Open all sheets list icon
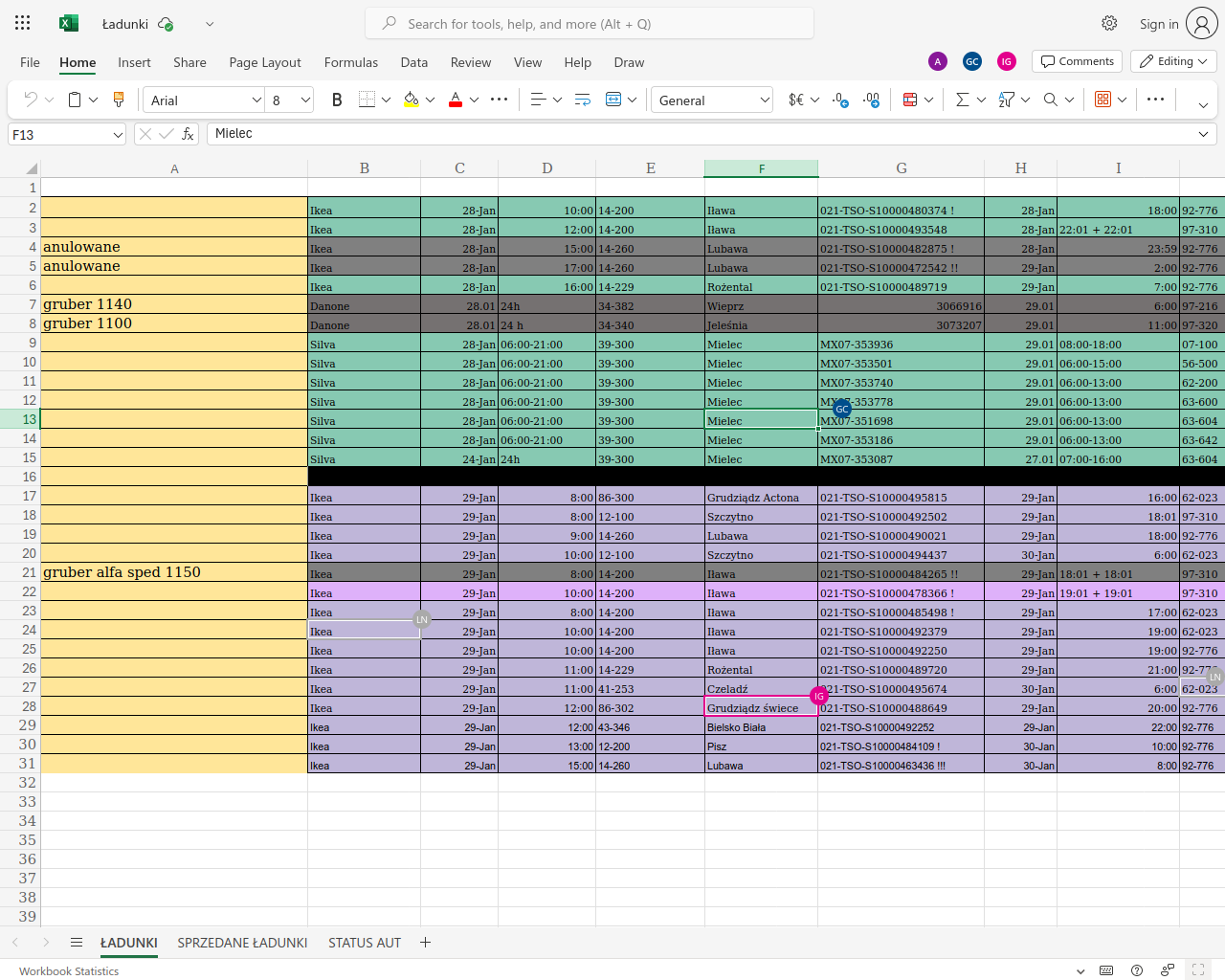 tap(77, 943)
